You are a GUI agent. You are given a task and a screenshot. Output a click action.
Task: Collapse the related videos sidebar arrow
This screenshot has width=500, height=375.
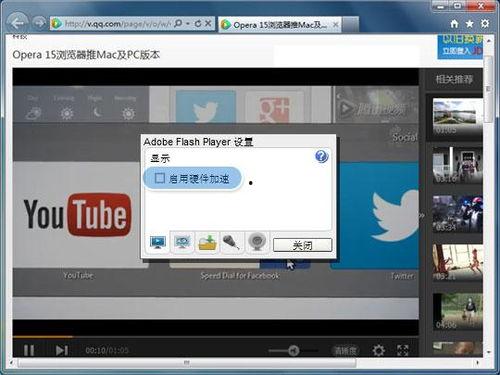422,216
